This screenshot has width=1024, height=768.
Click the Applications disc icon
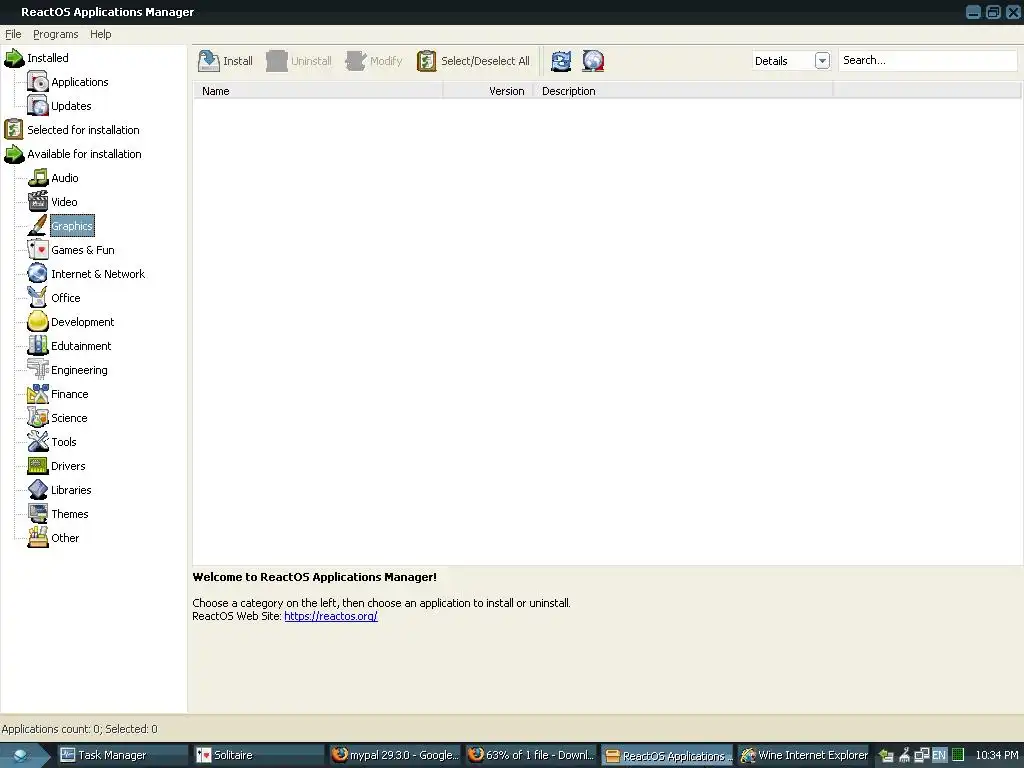pos(38,82)
